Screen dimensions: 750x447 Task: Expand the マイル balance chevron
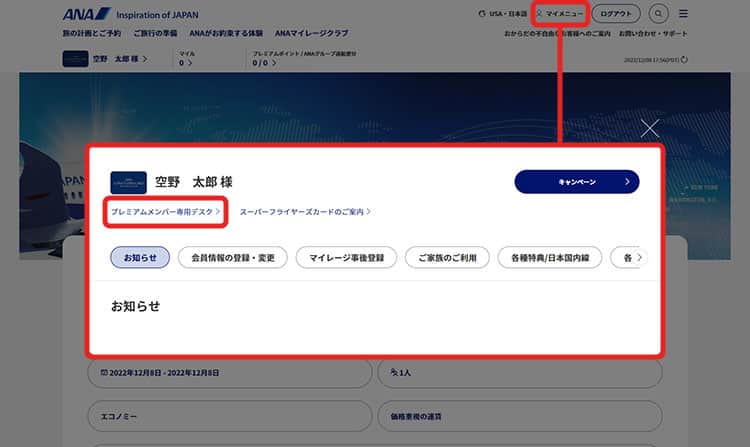190,63
